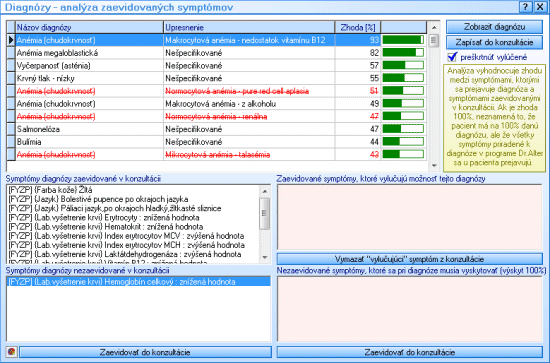
Task: Select 'Bolestivé pupence po okrajoch jazyka' symptom
Action: coord(133,199)
